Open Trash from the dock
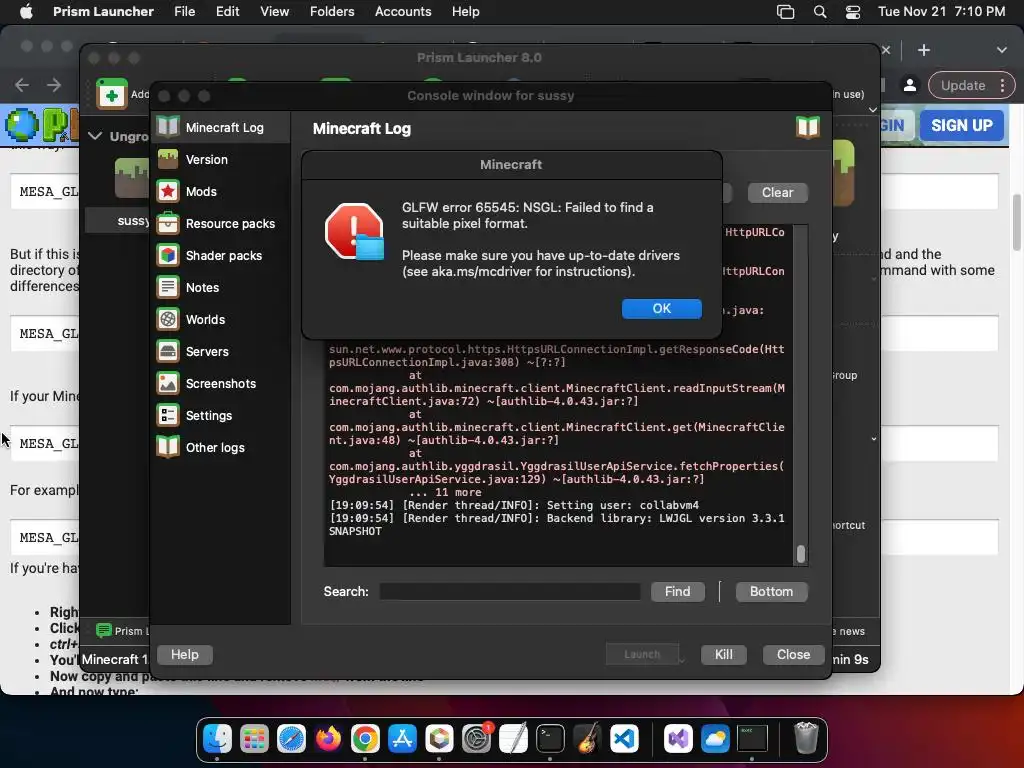 [806, 739]
